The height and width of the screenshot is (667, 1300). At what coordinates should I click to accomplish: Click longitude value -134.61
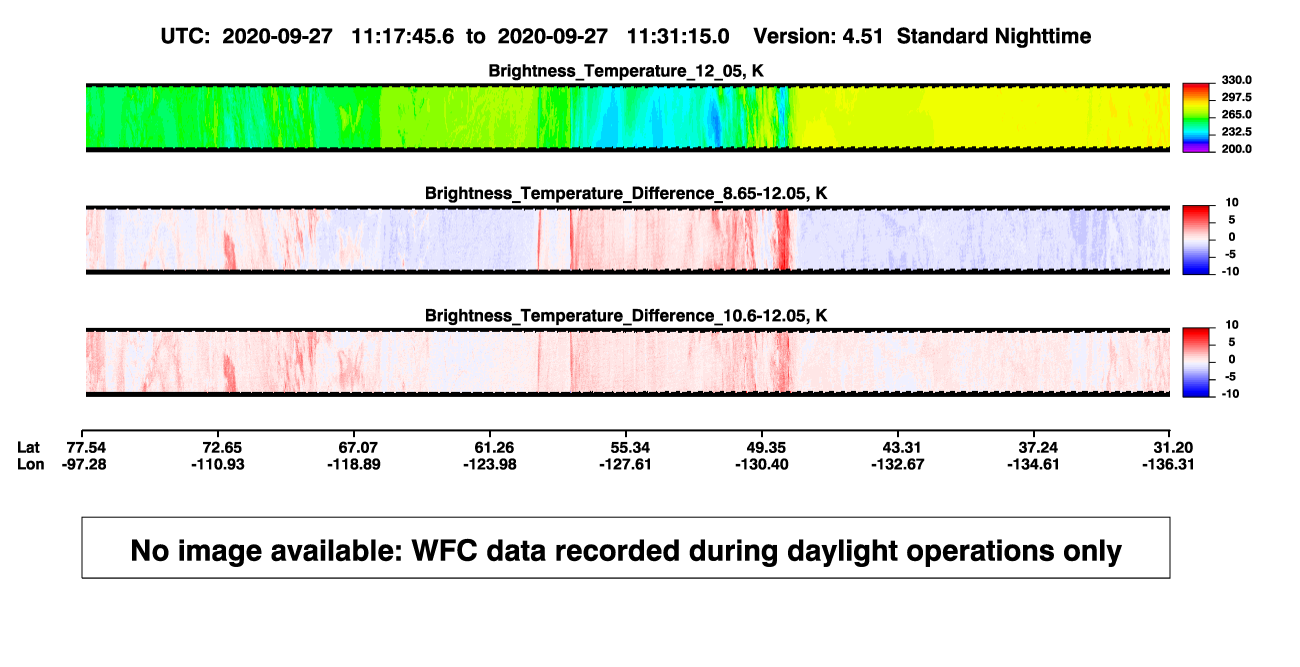[x=1036, y=464]
